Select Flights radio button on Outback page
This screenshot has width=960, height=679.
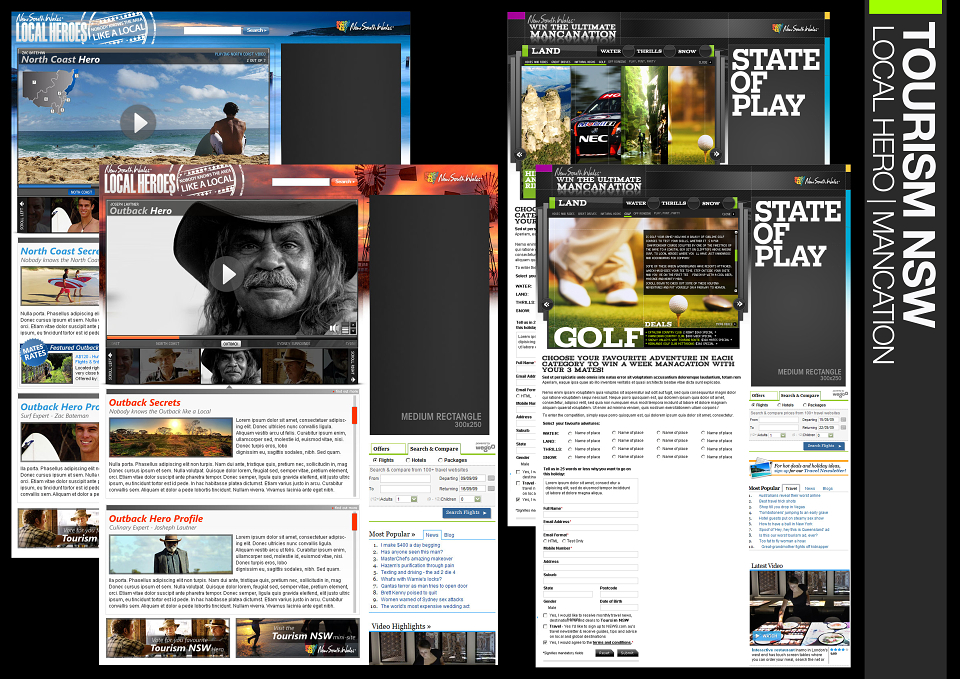[375, 460]
